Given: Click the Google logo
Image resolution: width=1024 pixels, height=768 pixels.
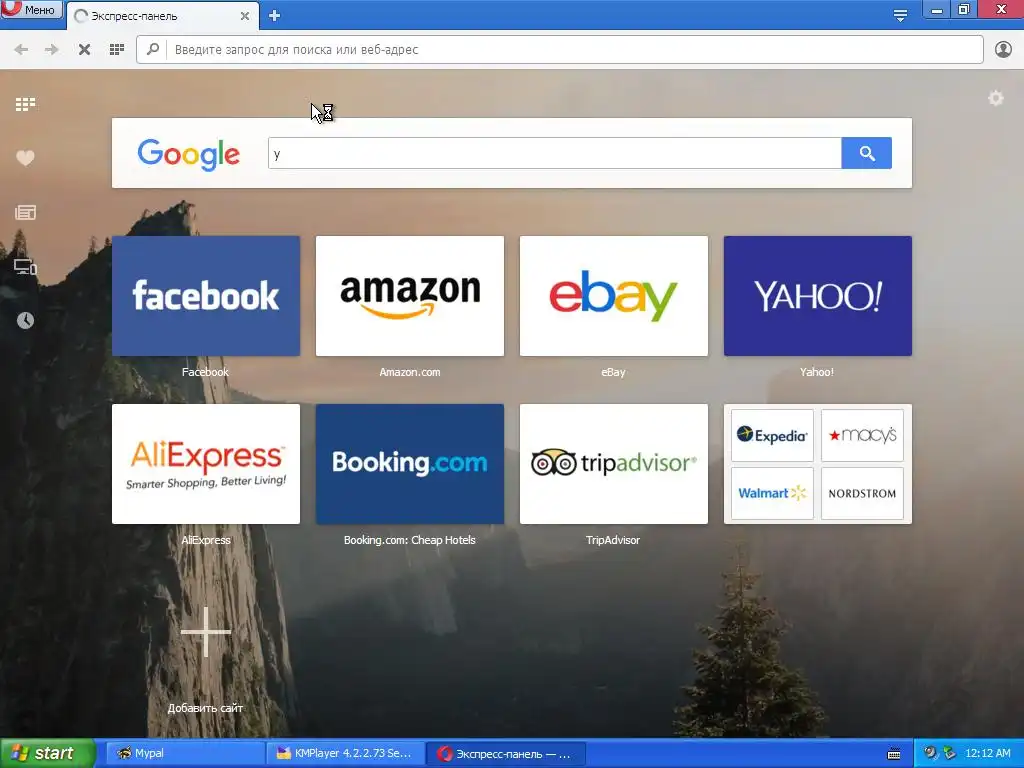Looking at the screenshot, I should 189,154.
